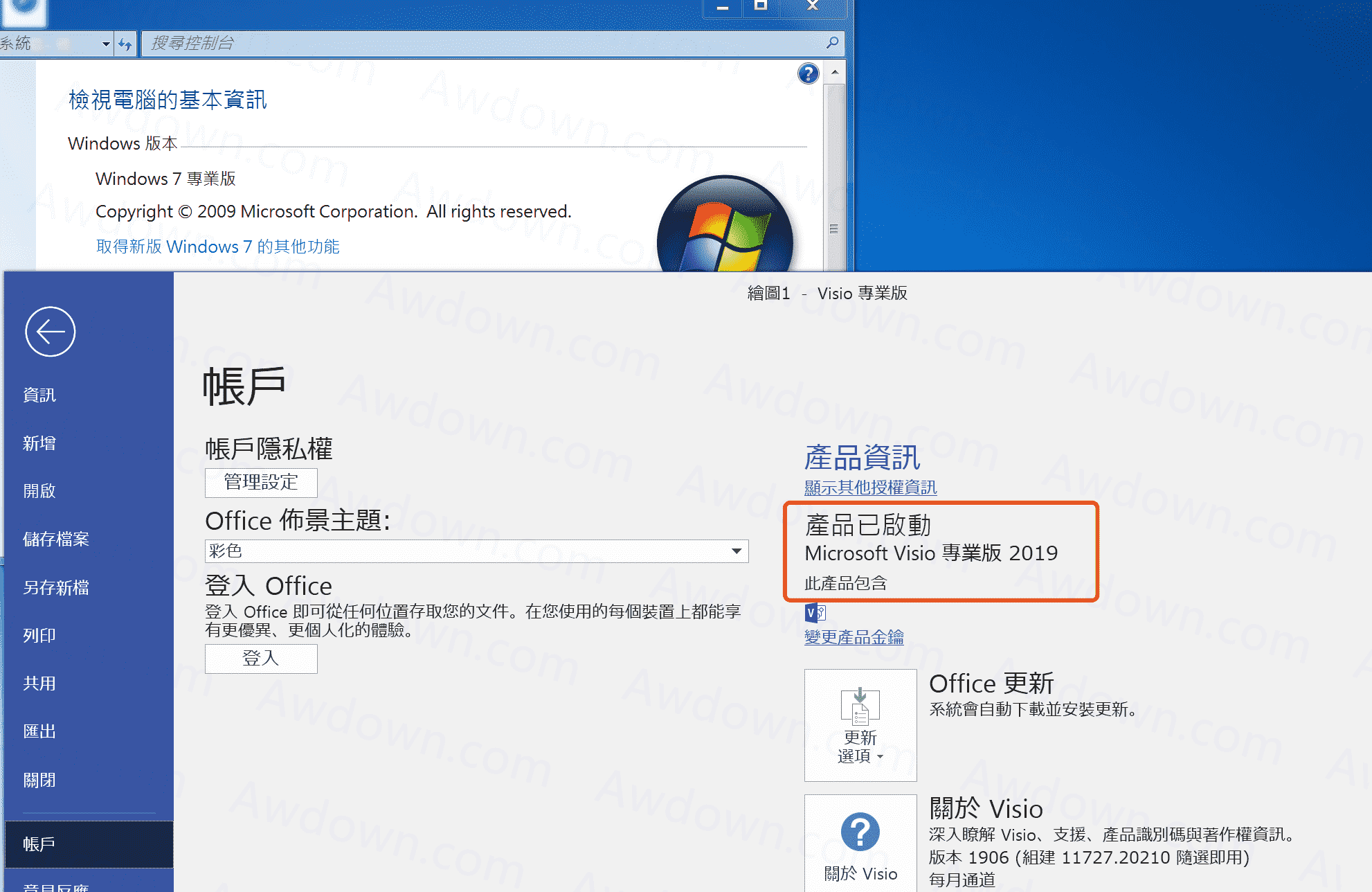Viewport: 1372px width, 892px height.
Task: Click the Visio product icon below 此產品包含
Action: point(815,613)
